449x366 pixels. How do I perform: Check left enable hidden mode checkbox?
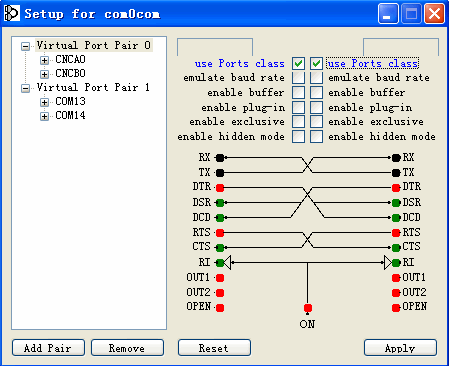click(298, 136)
